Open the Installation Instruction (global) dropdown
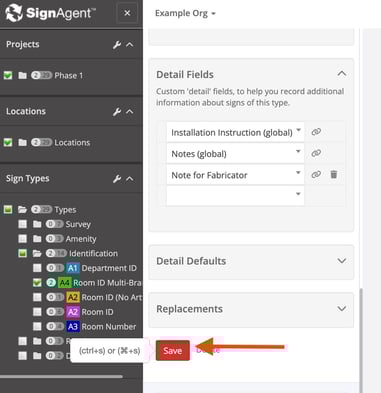Screen dimensions: 381x393 point(235,132)
